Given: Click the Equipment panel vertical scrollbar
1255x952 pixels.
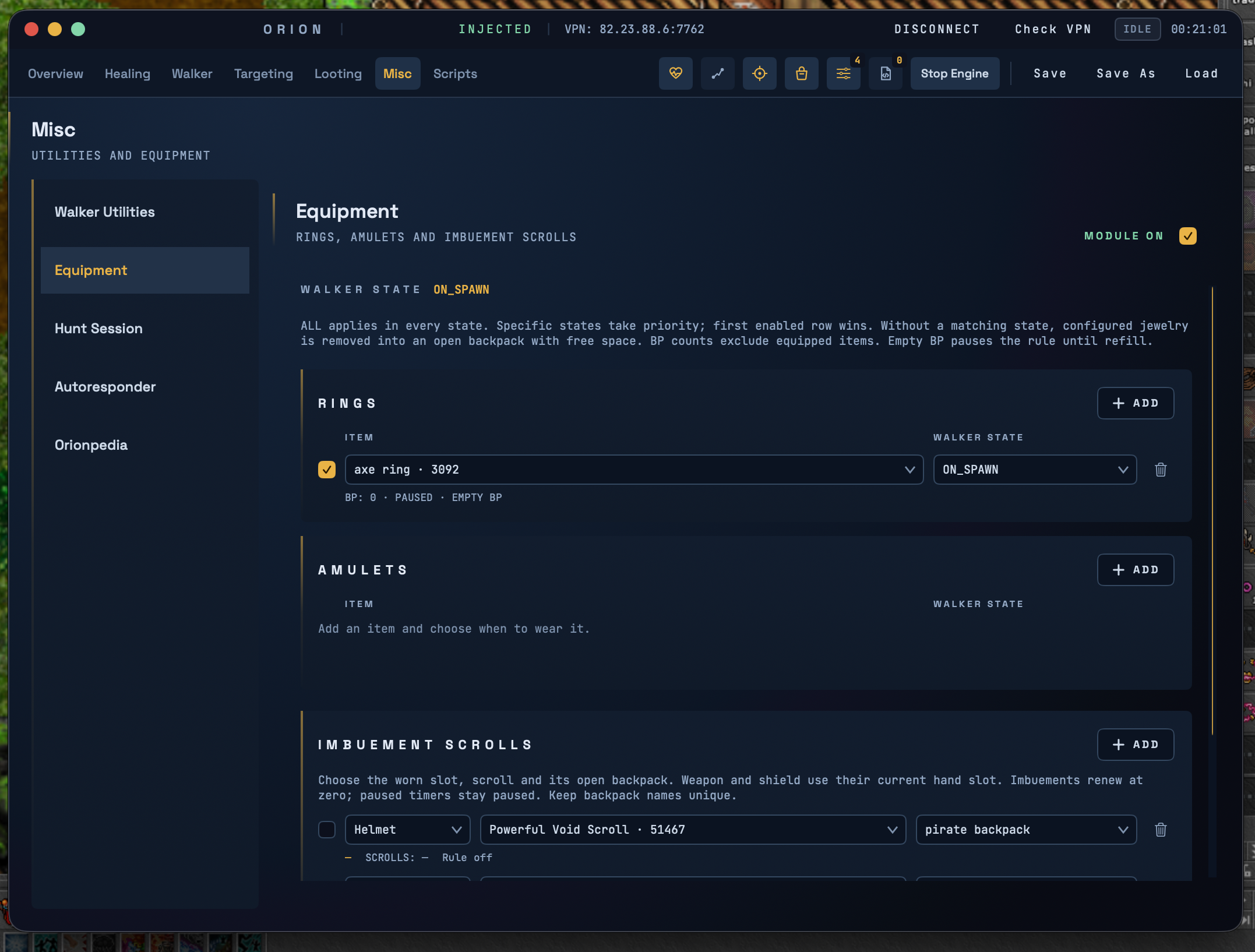Looking at the screenshot, I should point(1212,510).
